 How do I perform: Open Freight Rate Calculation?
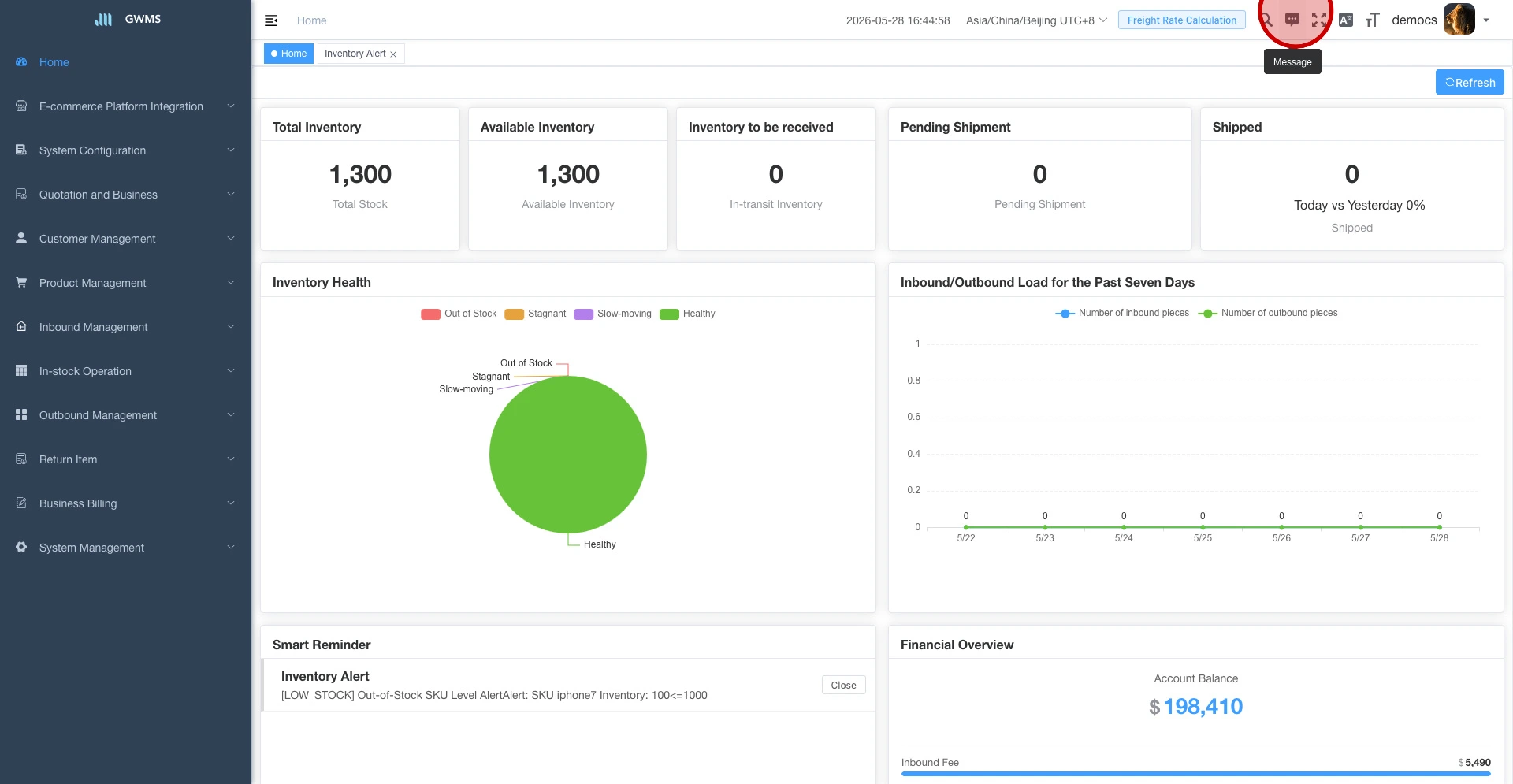[x=1181, y=20]
